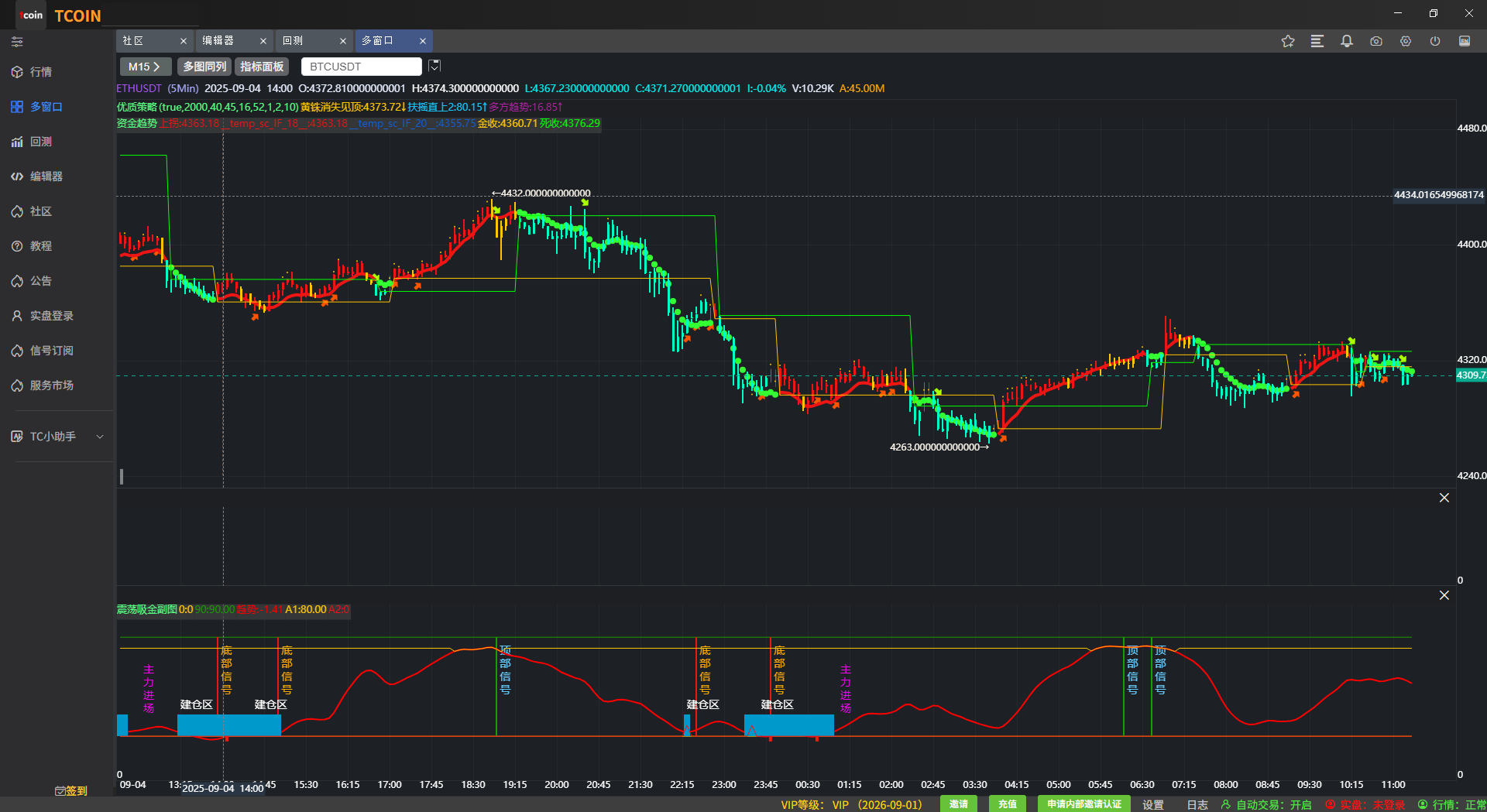Click 实盘: 未登录 status indicator
This screenshot has height=812, width=1487.
pyautogui.click(x=1365, y=805)
